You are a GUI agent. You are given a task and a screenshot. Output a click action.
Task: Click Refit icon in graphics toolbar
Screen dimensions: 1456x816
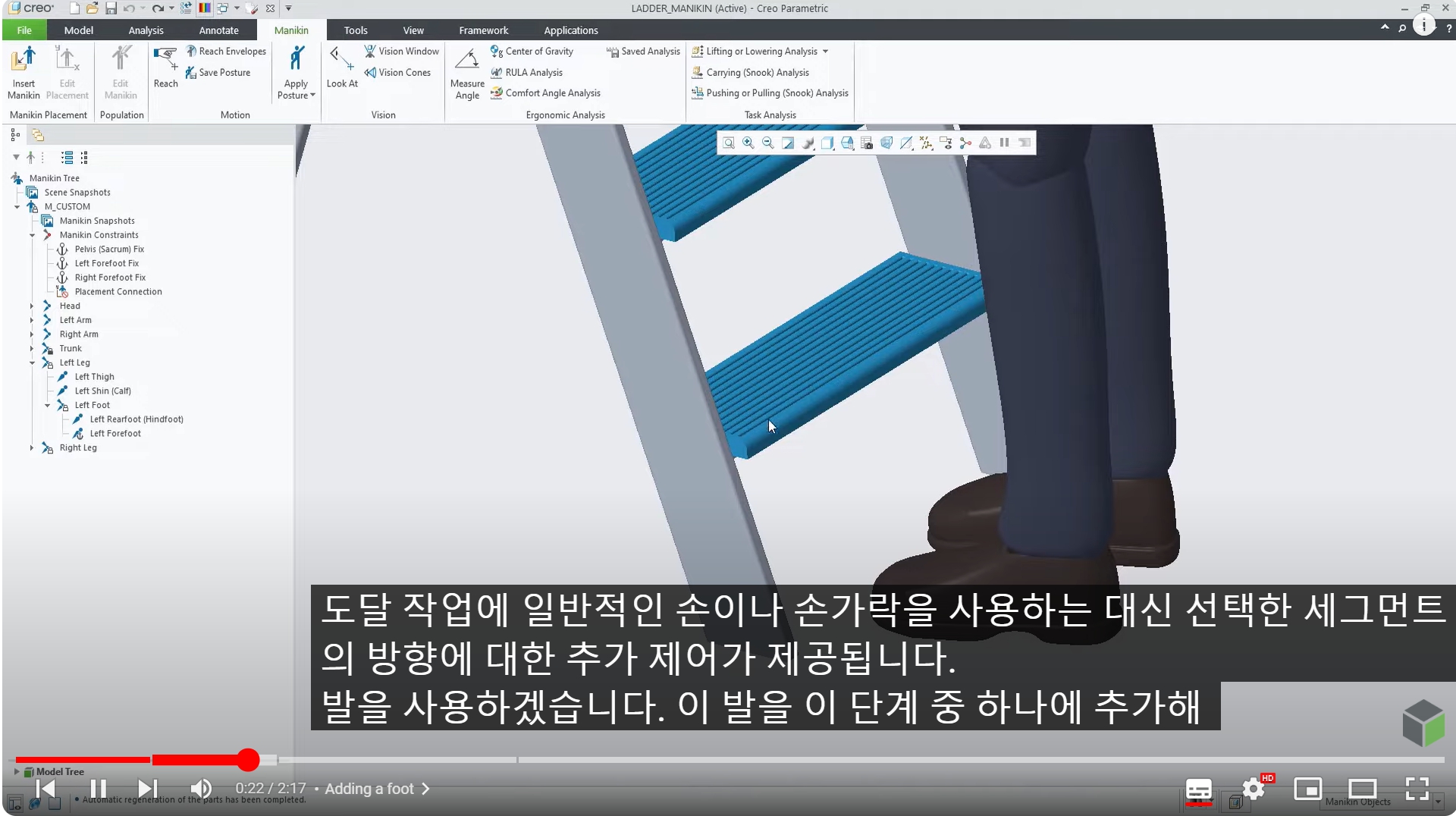point(729,143)
